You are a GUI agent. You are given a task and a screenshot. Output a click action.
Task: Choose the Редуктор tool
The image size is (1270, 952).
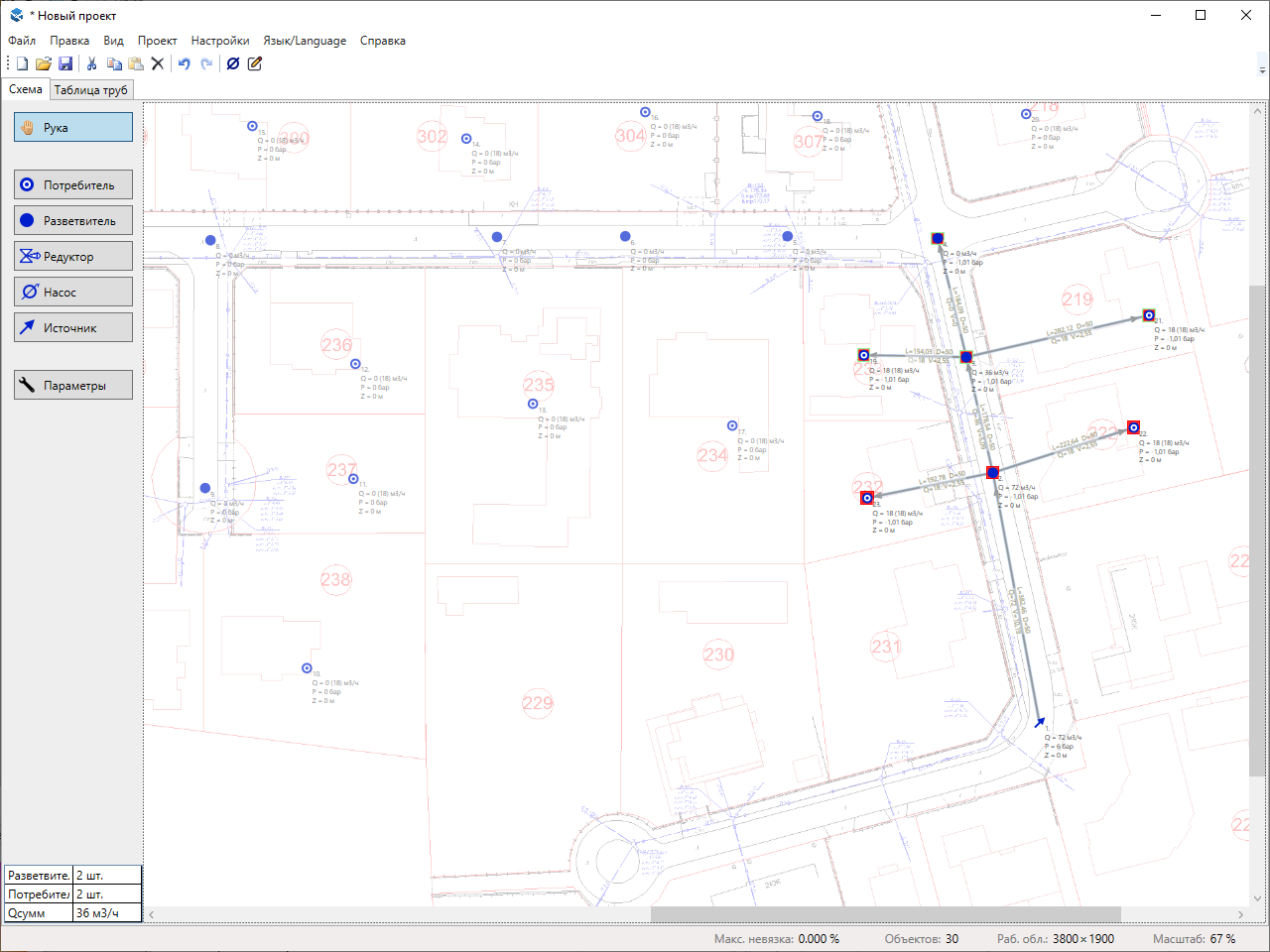point(73,256)
